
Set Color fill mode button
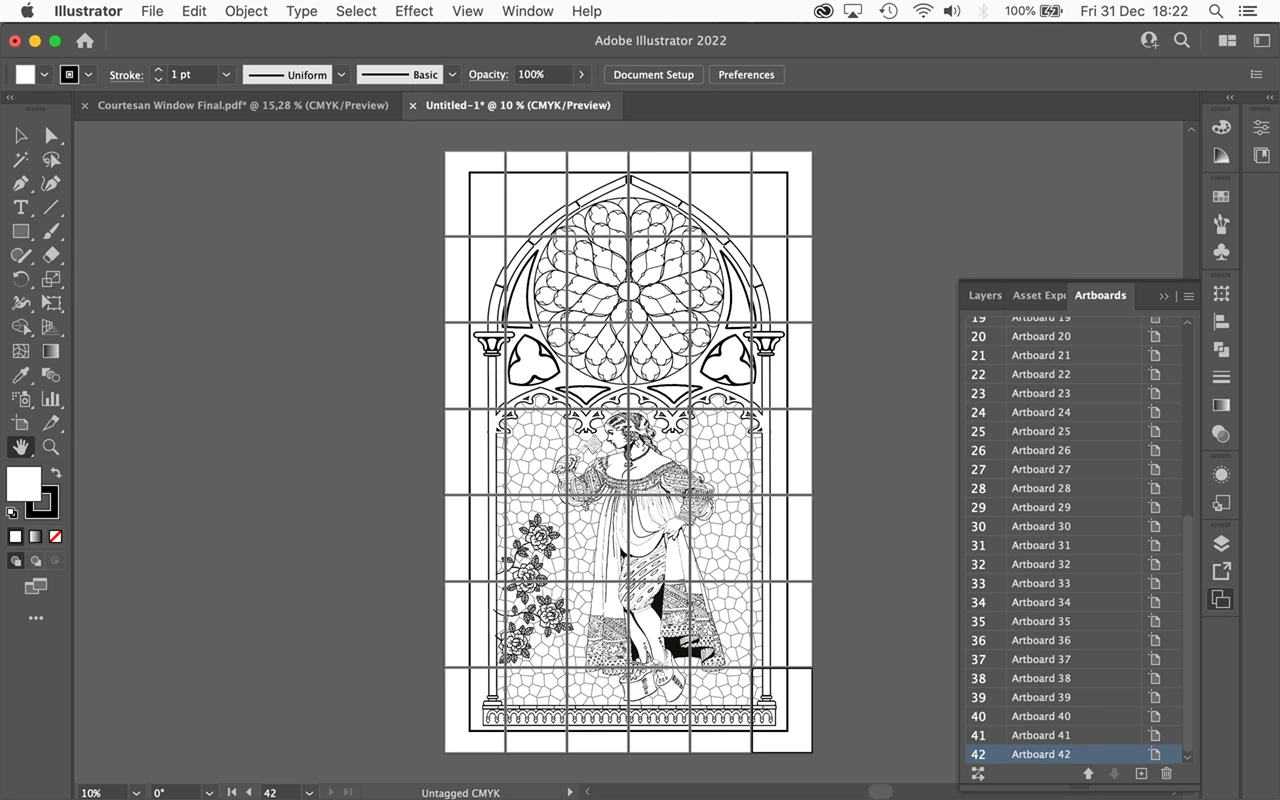pos(16,537)
